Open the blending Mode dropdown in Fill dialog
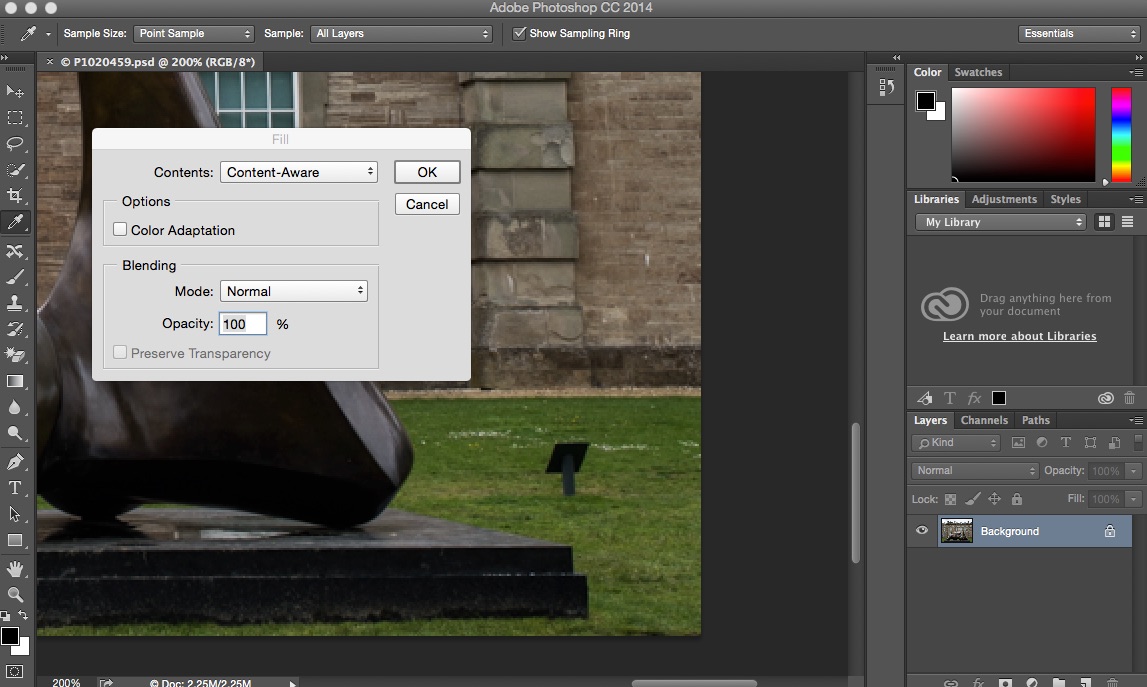Image resolution: width=1147 pixels, height=687 pixels. tap(294, 291)
